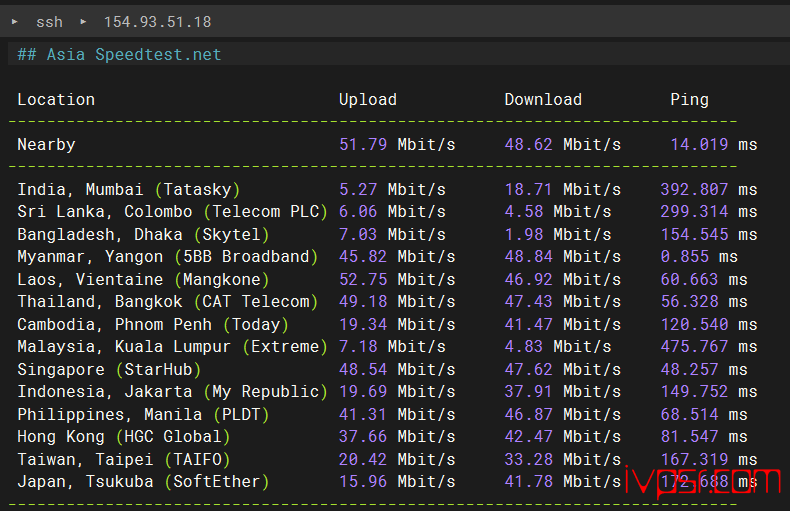Select Nearby upload value 51.79

coord(363,145)
